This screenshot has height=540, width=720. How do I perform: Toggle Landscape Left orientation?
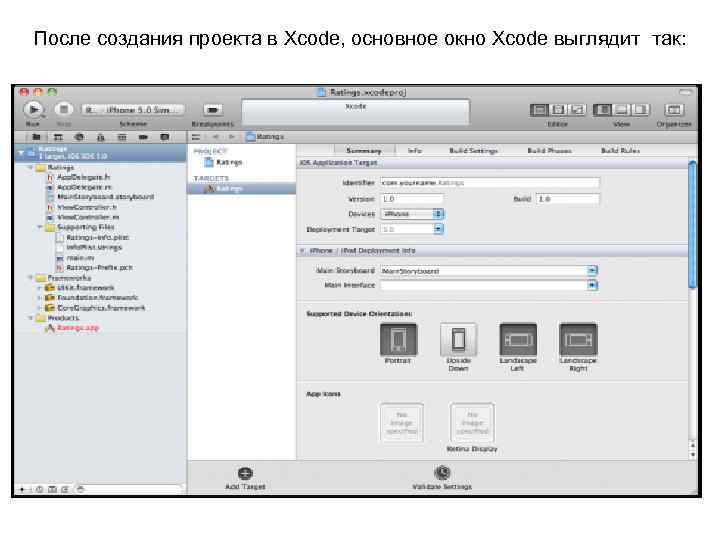[518, 340]
